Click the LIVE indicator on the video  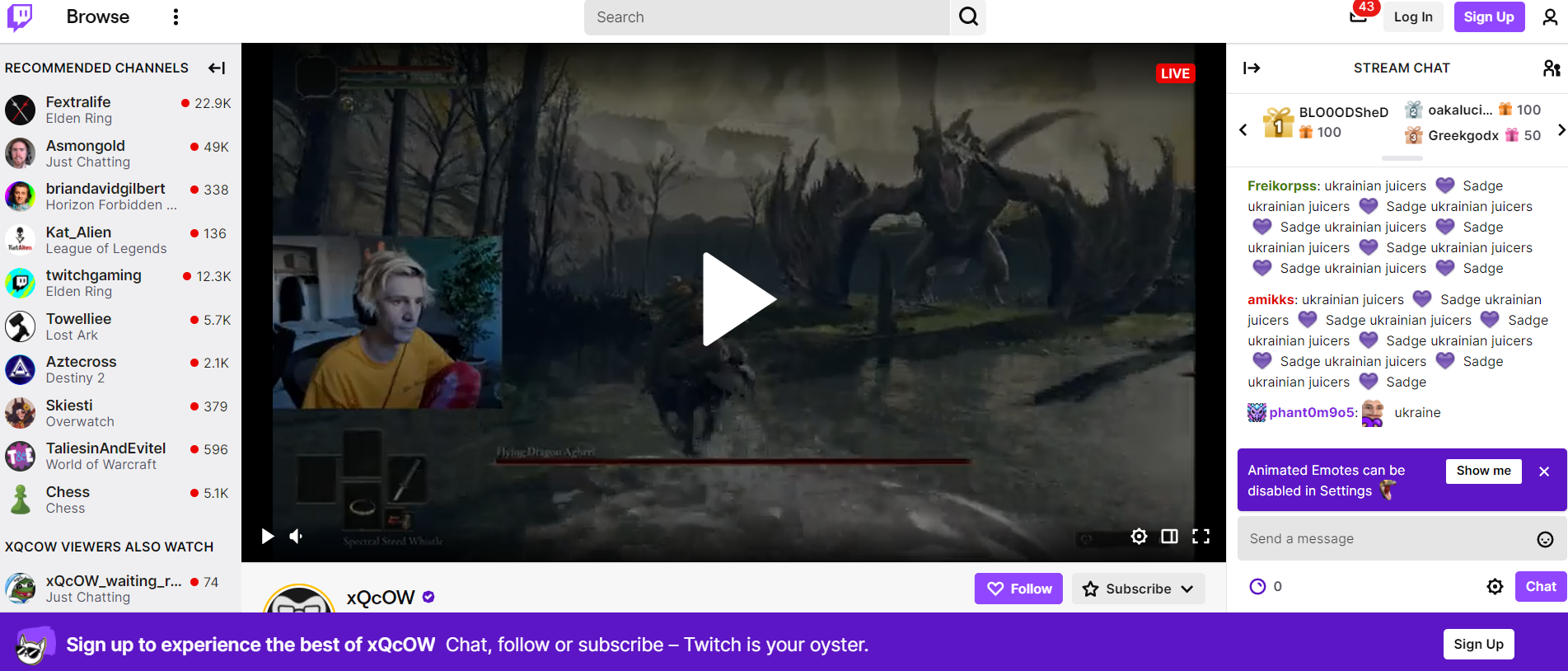(x=1175, y=73)
